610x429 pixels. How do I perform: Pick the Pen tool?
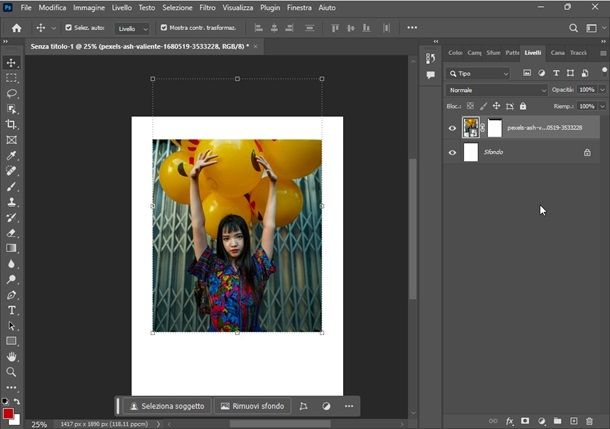[11, 295]
